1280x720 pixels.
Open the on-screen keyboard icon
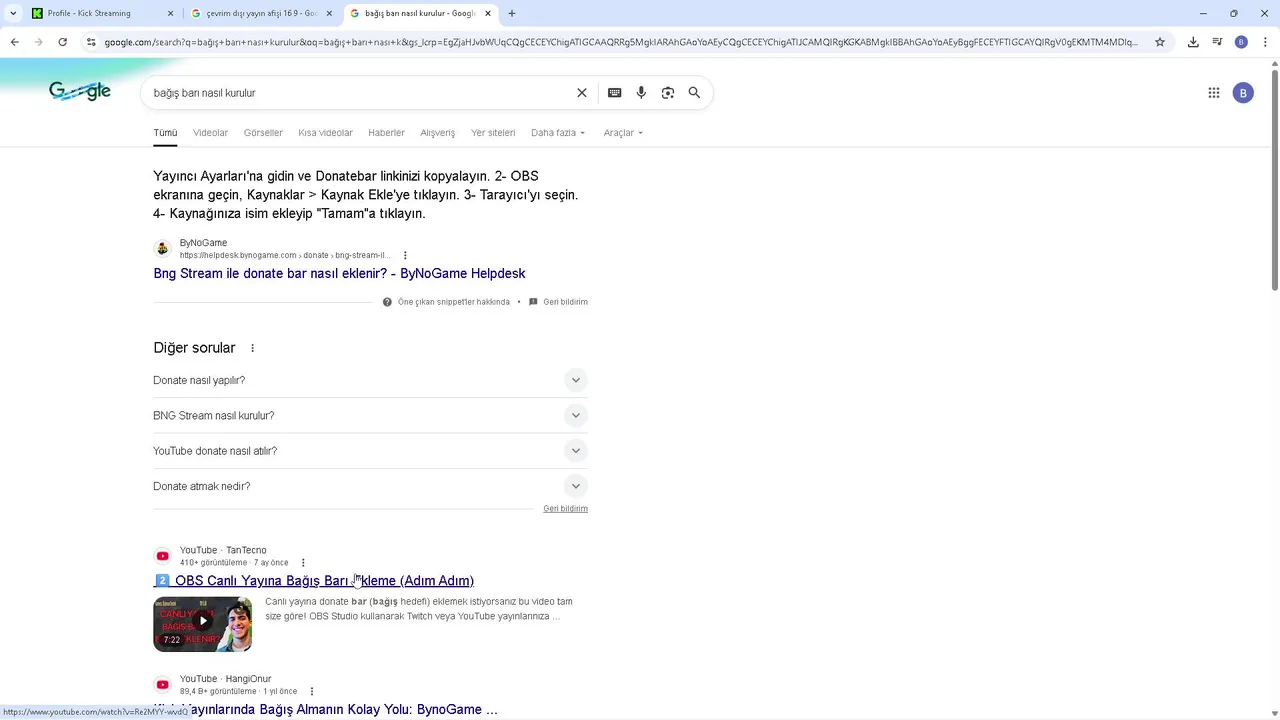point(615,93)
